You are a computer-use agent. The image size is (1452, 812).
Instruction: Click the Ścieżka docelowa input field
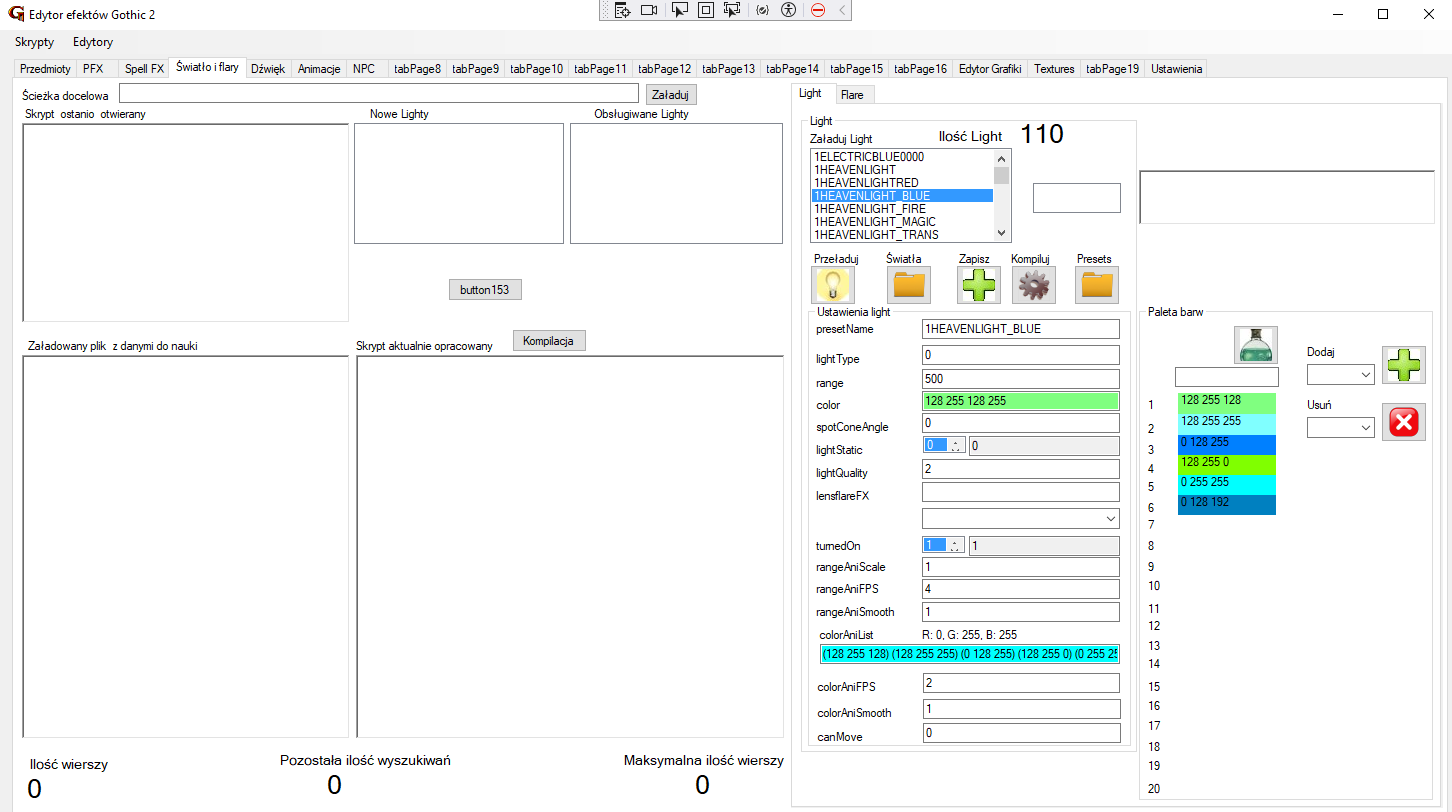tap(378, 94)
